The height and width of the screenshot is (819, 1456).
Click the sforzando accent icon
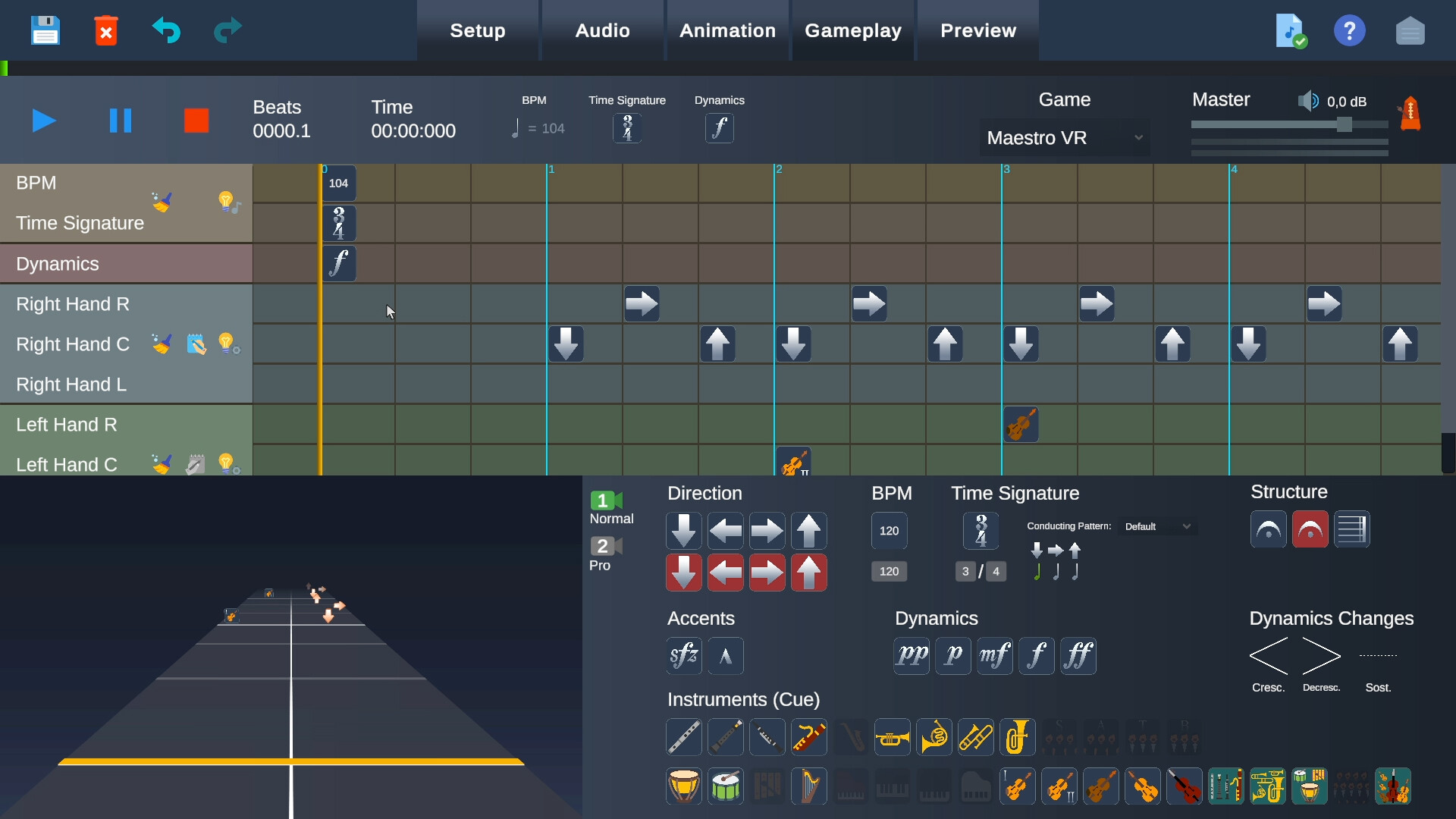coord(684,655)
